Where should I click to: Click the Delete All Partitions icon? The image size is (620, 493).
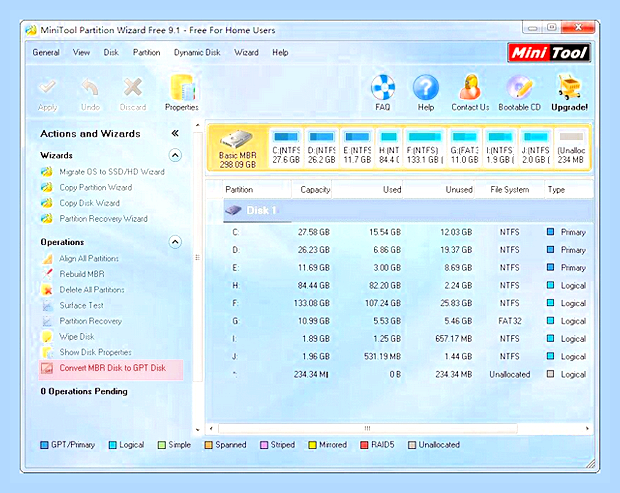click(47, 290)
